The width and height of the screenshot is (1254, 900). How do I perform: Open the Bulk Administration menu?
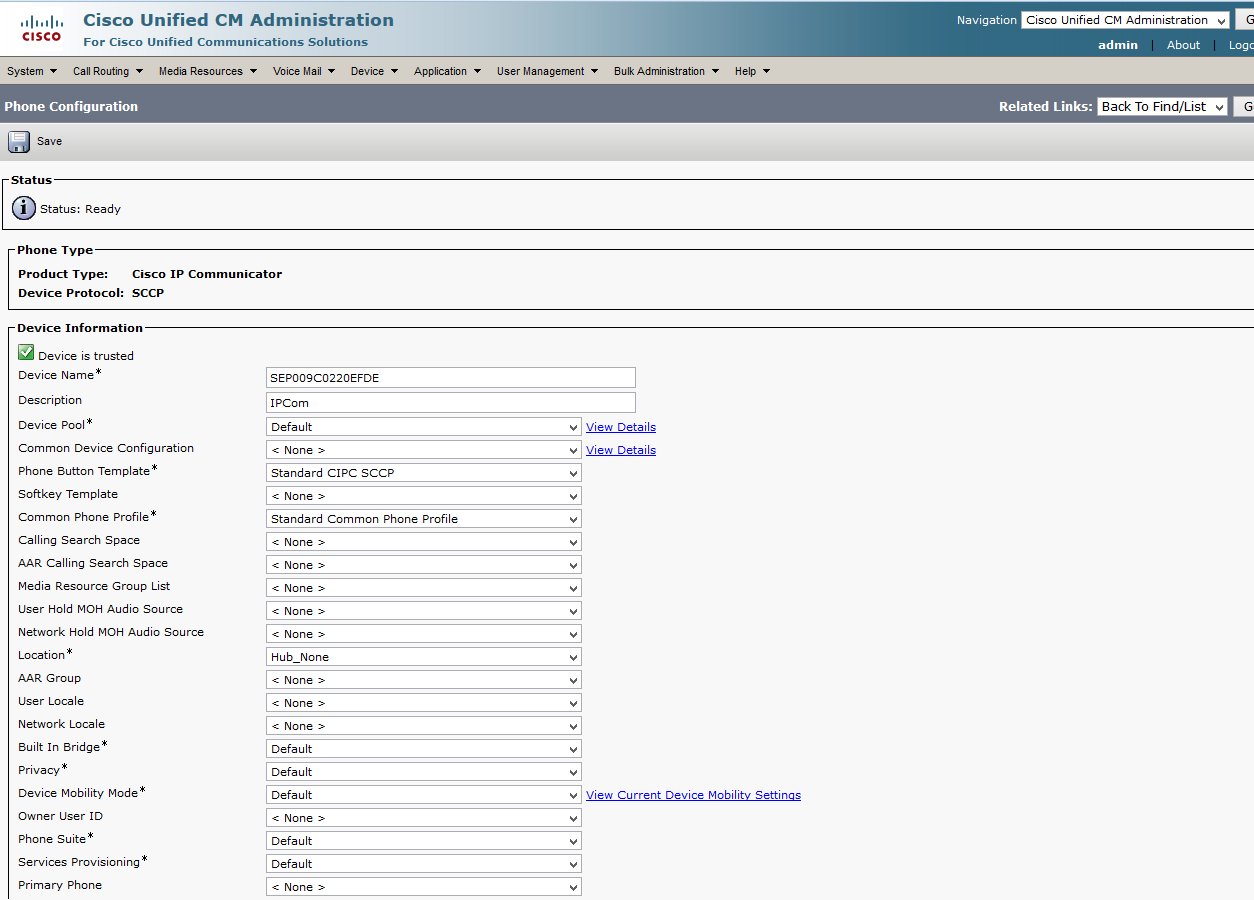click(667, 71)
